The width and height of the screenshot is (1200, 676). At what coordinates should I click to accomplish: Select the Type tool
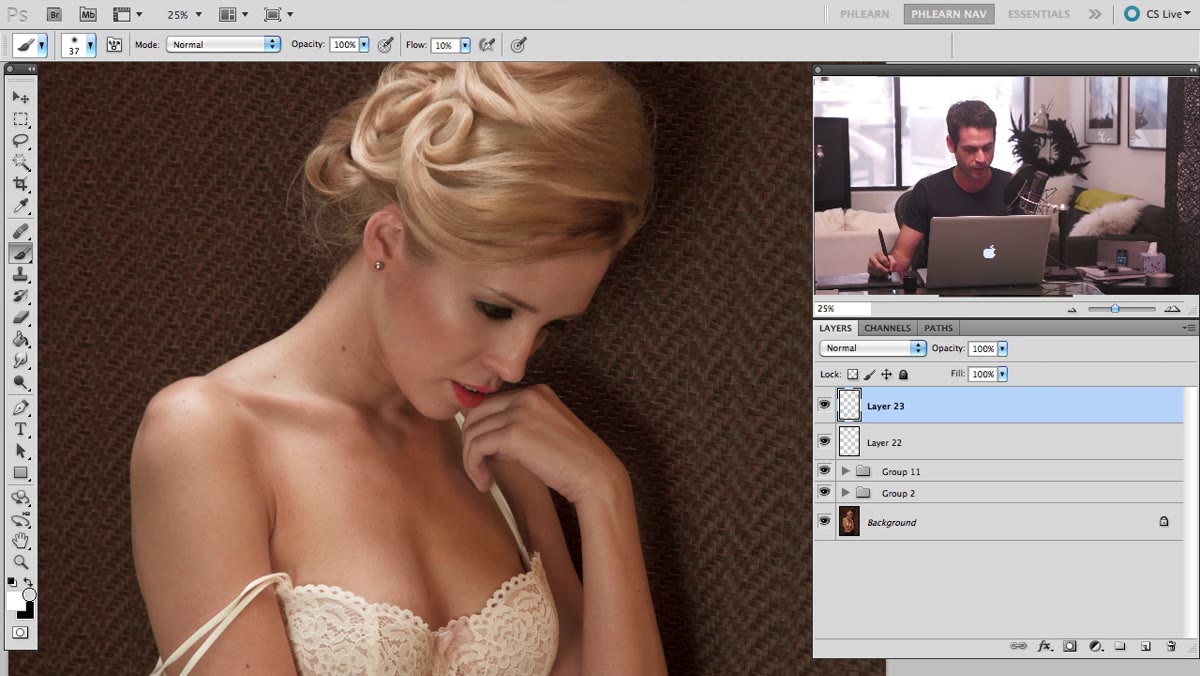point(20,430)
